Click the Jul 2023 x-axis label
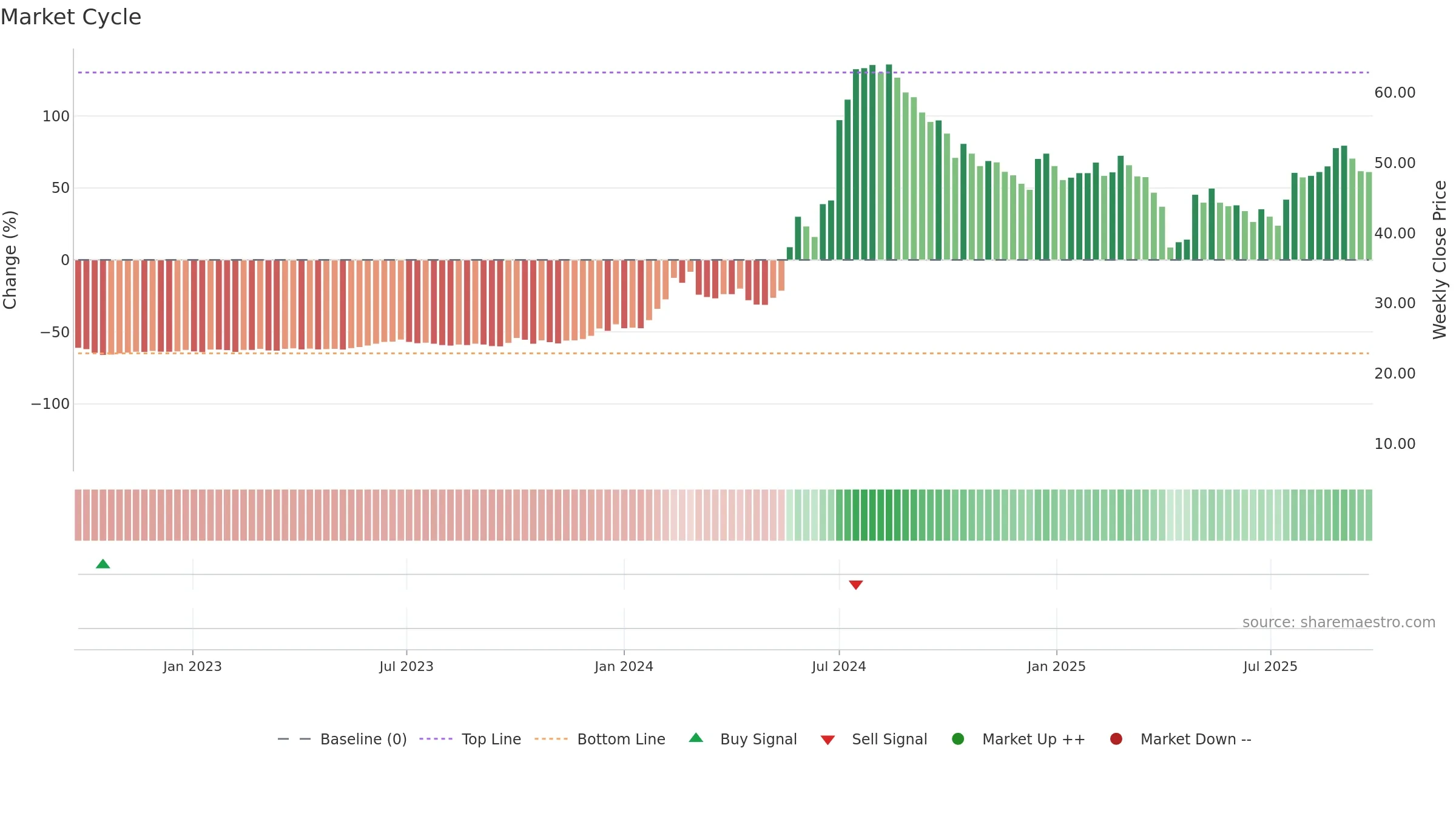 (x=406, y=667)
